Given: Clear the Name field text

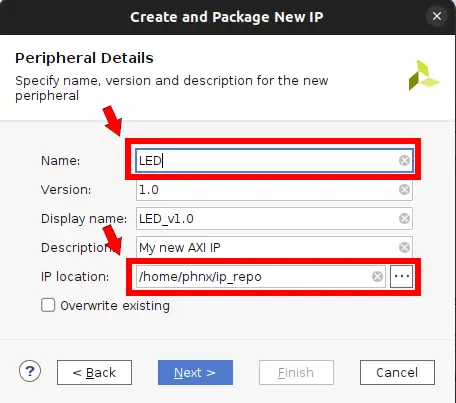Looking at the screenshot, I should [x=404, y=161].
